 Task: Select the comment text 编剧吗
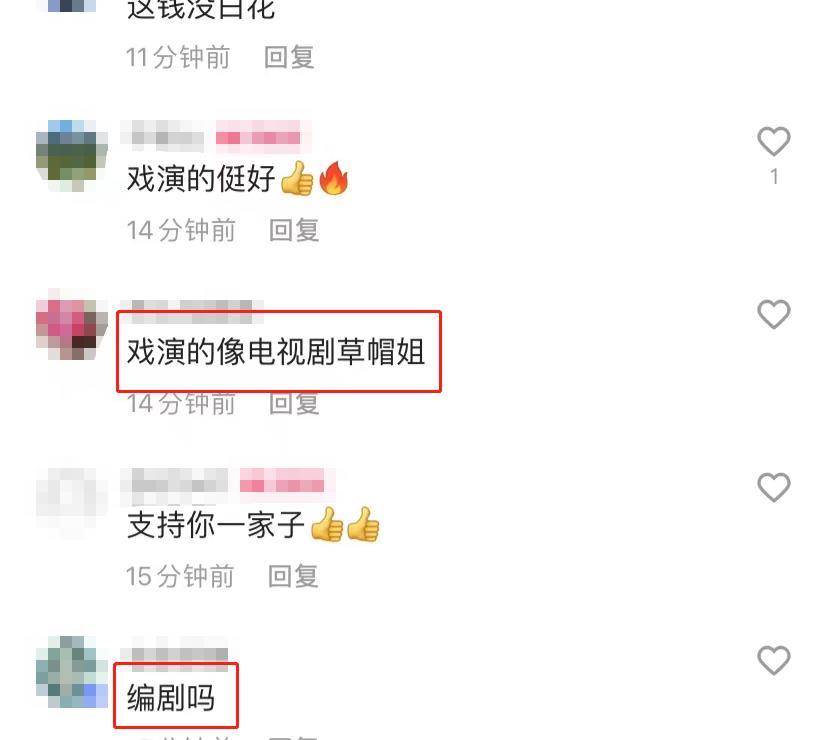[x=171, y=697]
